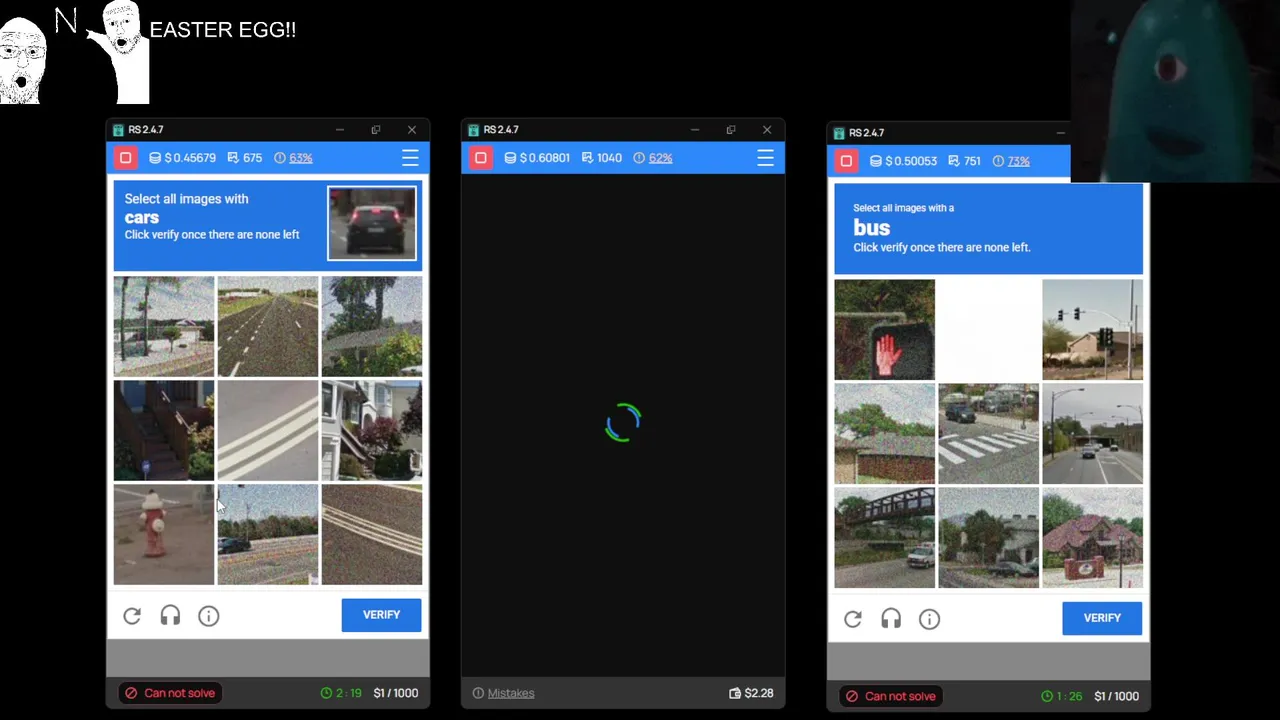The width and height of the screenshot is (1280, 720).
Task: Select bus tile with house and parked car
Action: (989, 538)
